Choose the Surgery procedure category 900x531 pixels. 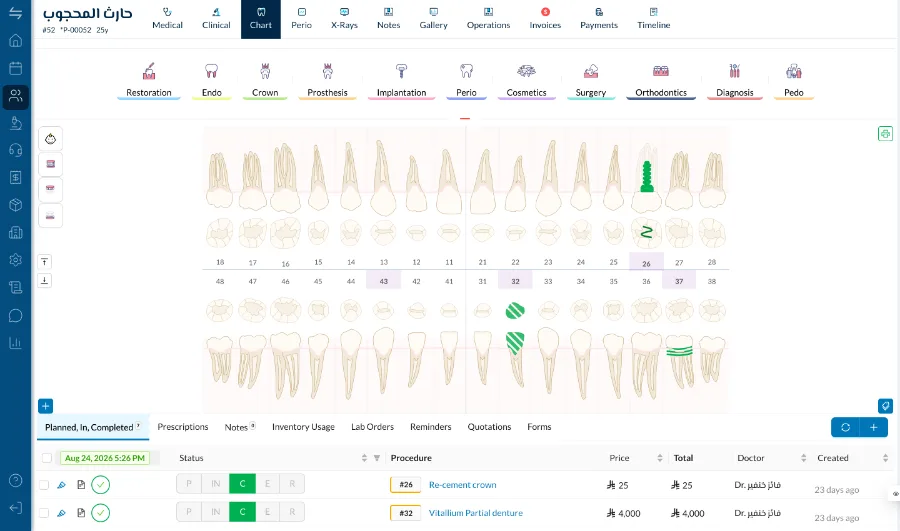[591, 80]
